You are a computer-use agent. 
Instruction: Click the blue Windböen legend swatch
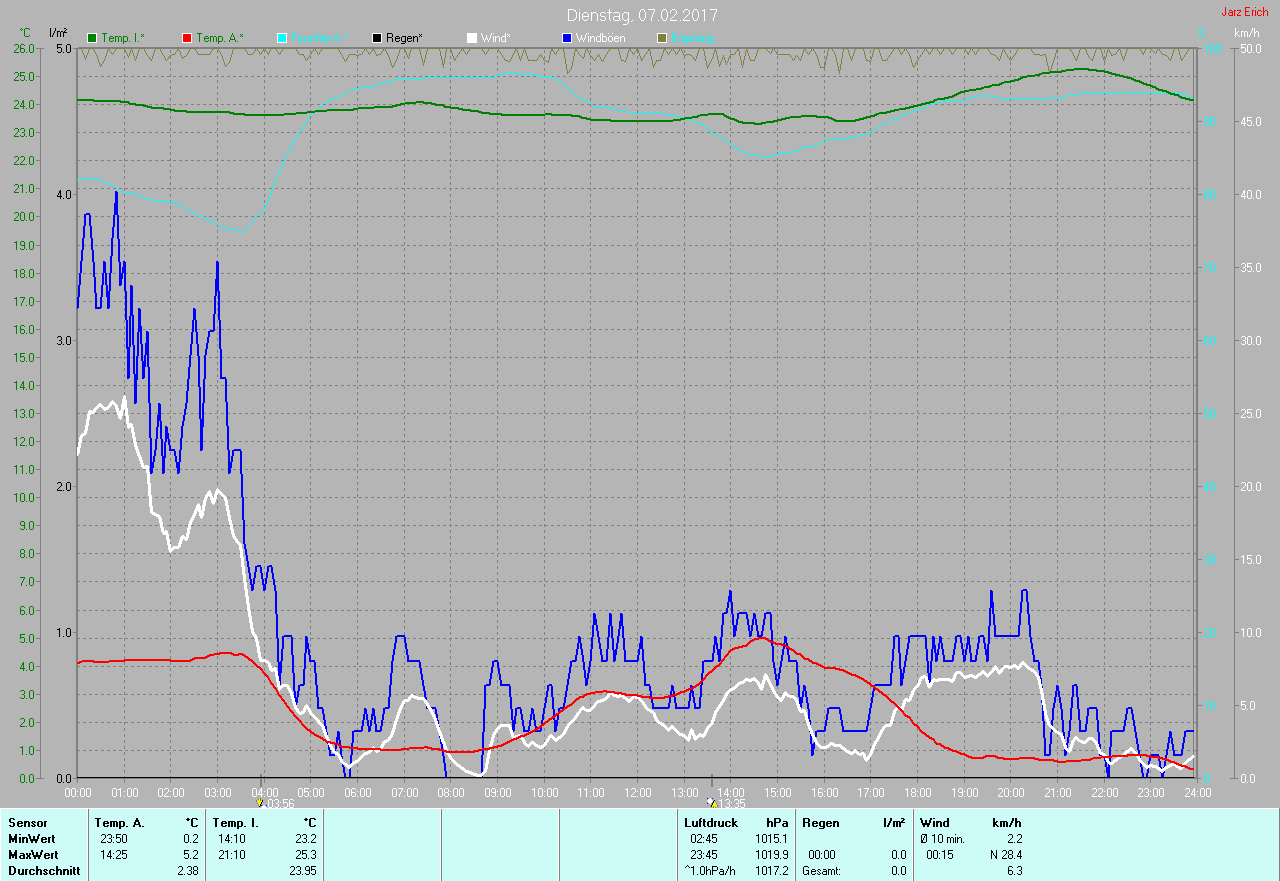click(567, 38)
